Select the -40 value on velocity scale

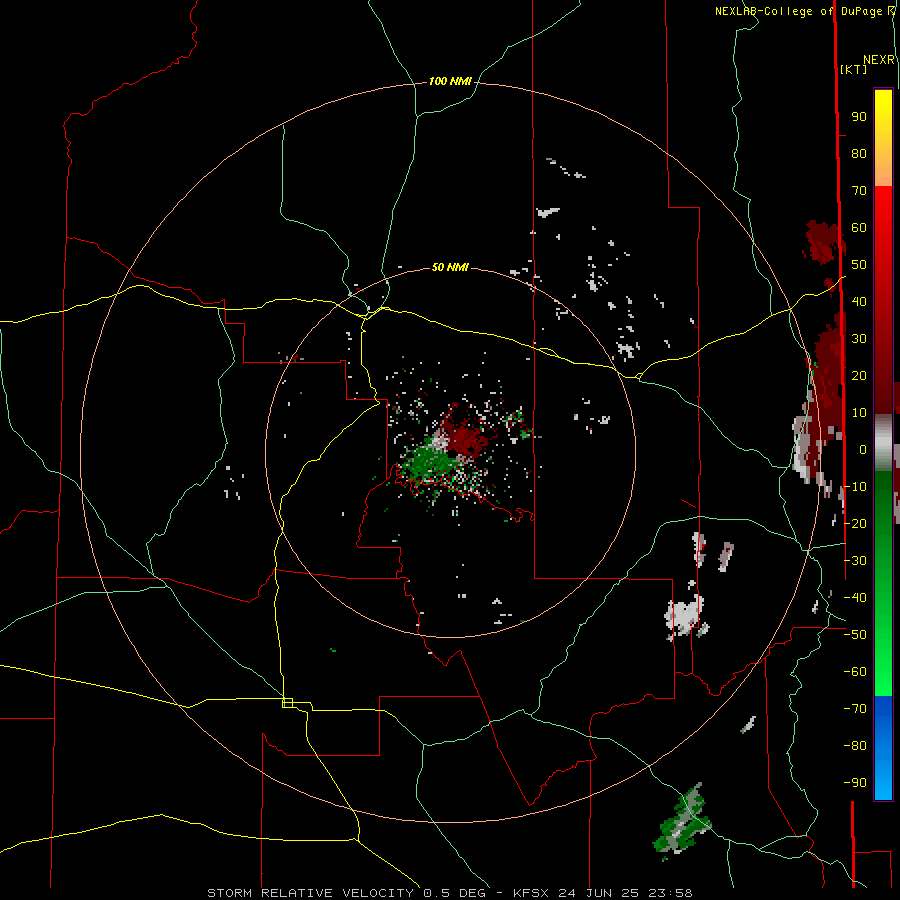855,598
